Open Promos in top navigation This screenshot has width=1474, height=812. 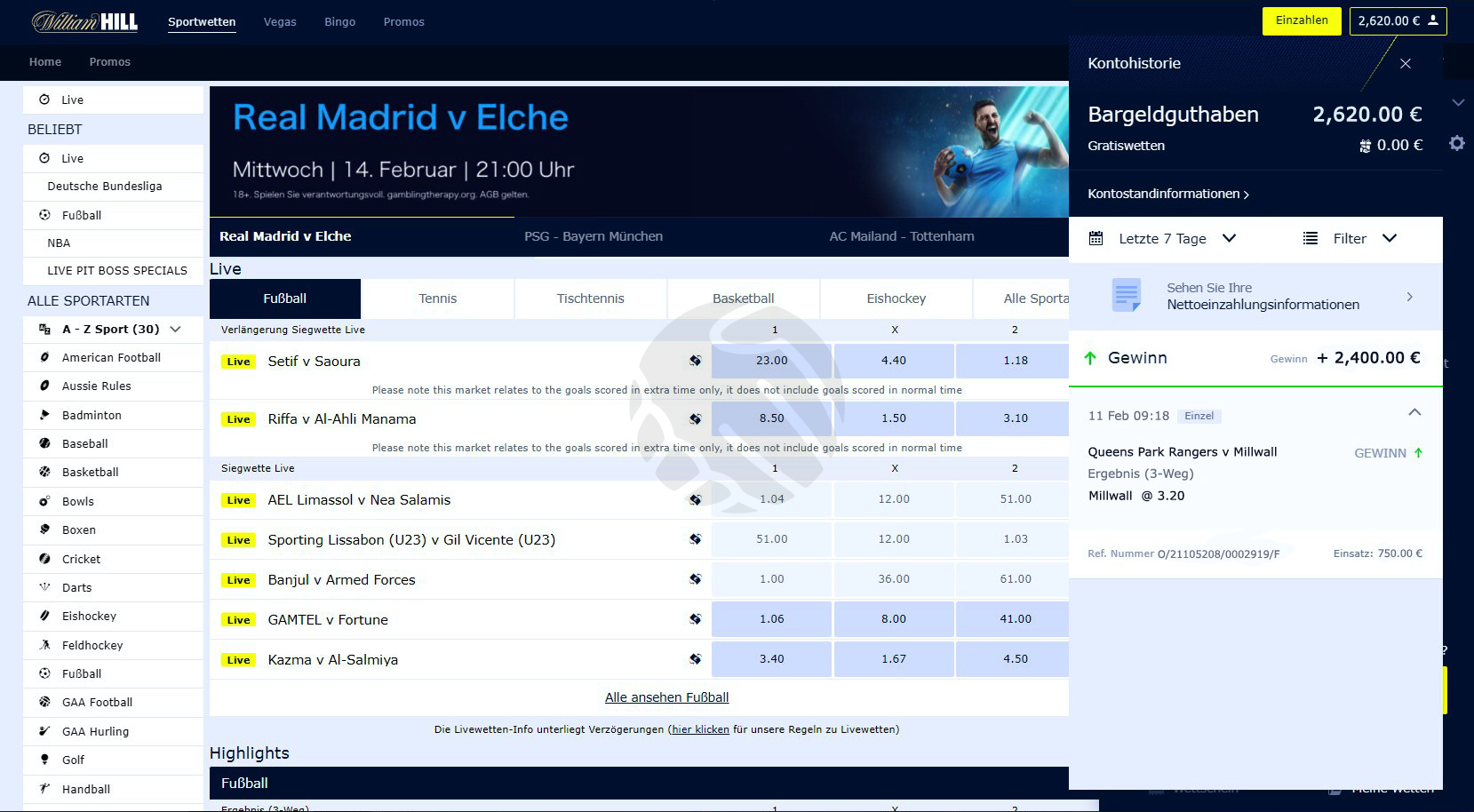click(x=404, y=21)
